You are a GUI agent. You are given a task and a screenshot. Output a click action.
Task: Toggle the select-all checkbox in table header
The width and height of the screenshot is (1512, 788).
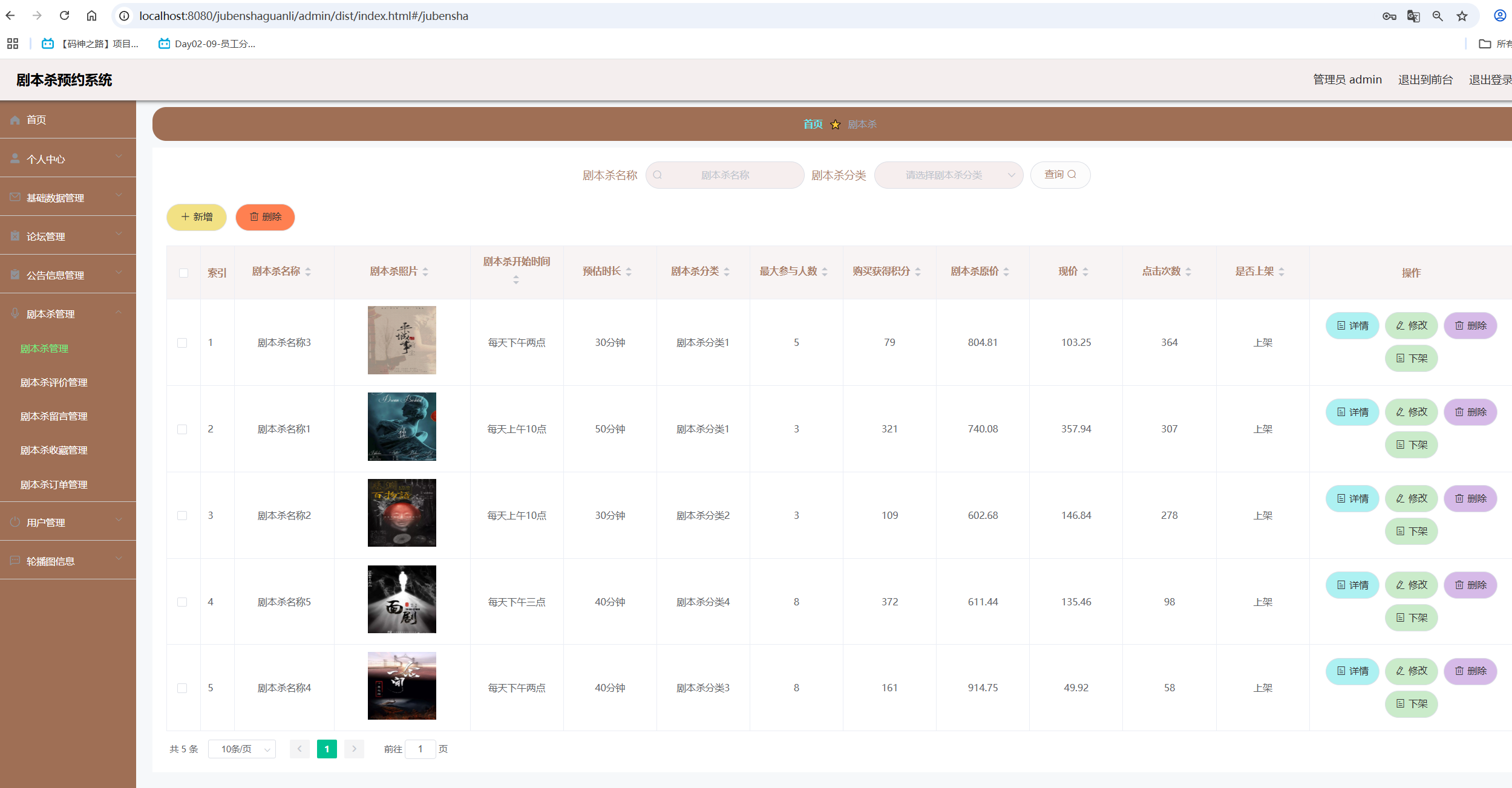pos(183,273)
